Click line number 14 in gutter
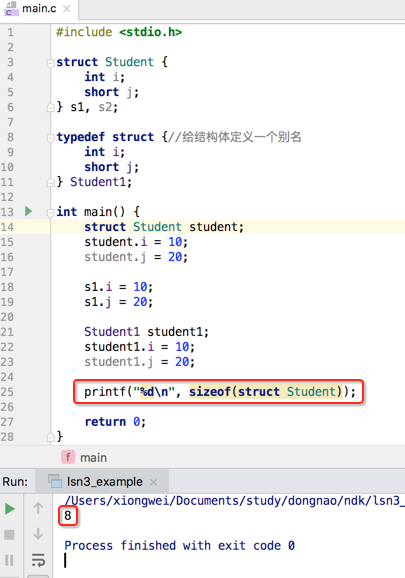Image resolution: width=405 pixels, height=578 pixels. (7, 227)
